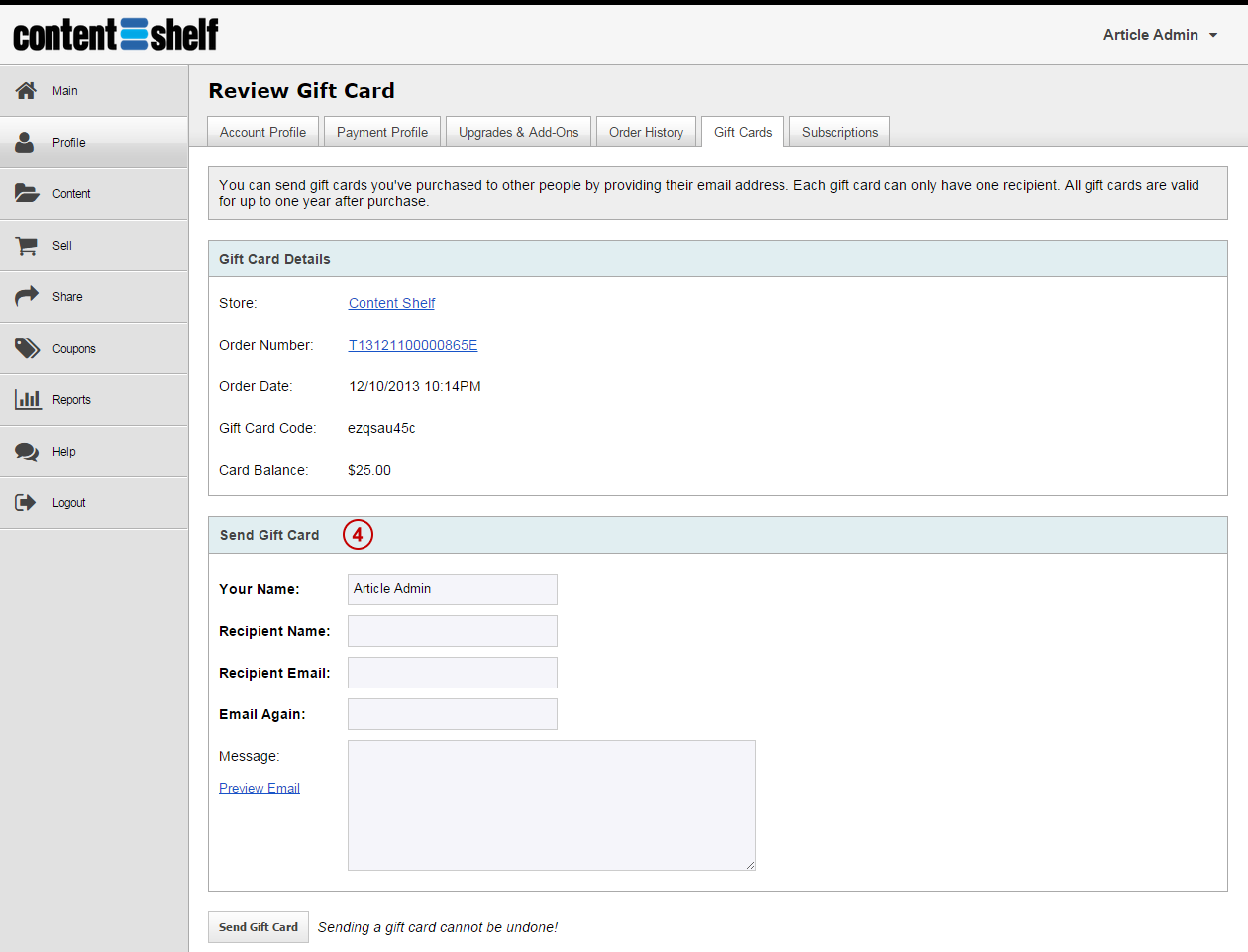The height and width of the screenshot is (952, 1248).
Task: Click inside the Message text area
Action: point(552,805)
